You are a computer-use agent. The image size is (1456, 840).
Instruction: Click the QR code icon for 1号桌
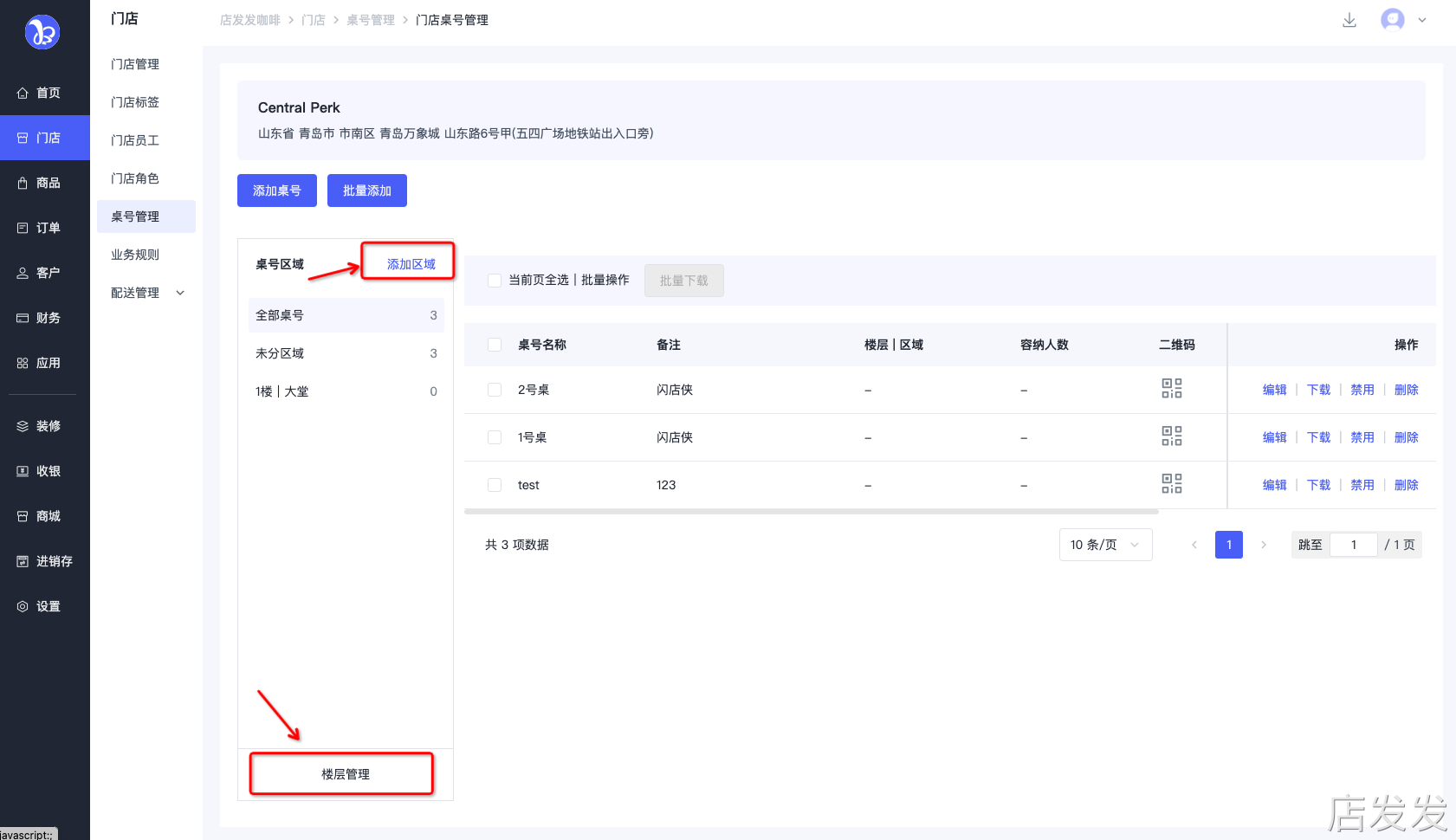point(1171,436)
